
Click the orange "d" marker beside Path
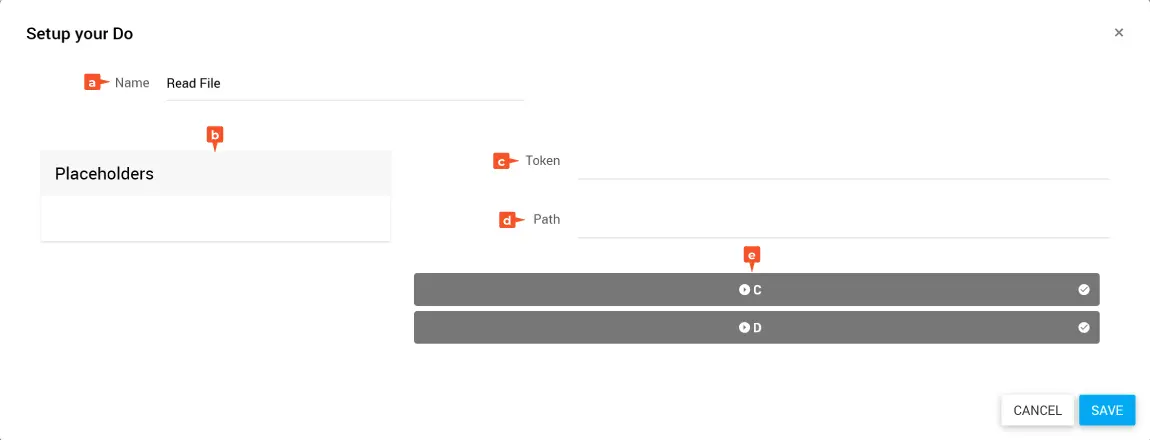pos(509,220)
